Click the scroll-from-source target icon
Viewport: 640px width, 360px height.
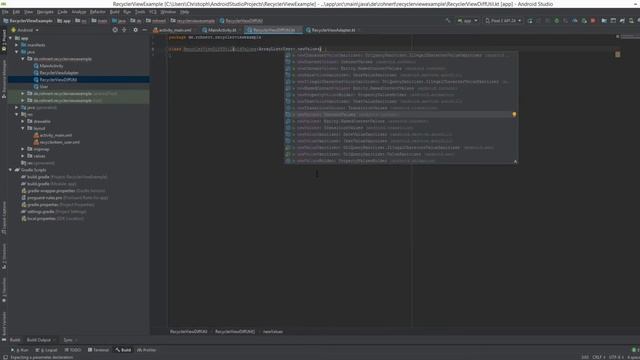pyautogui.click(x=115, y=30)
